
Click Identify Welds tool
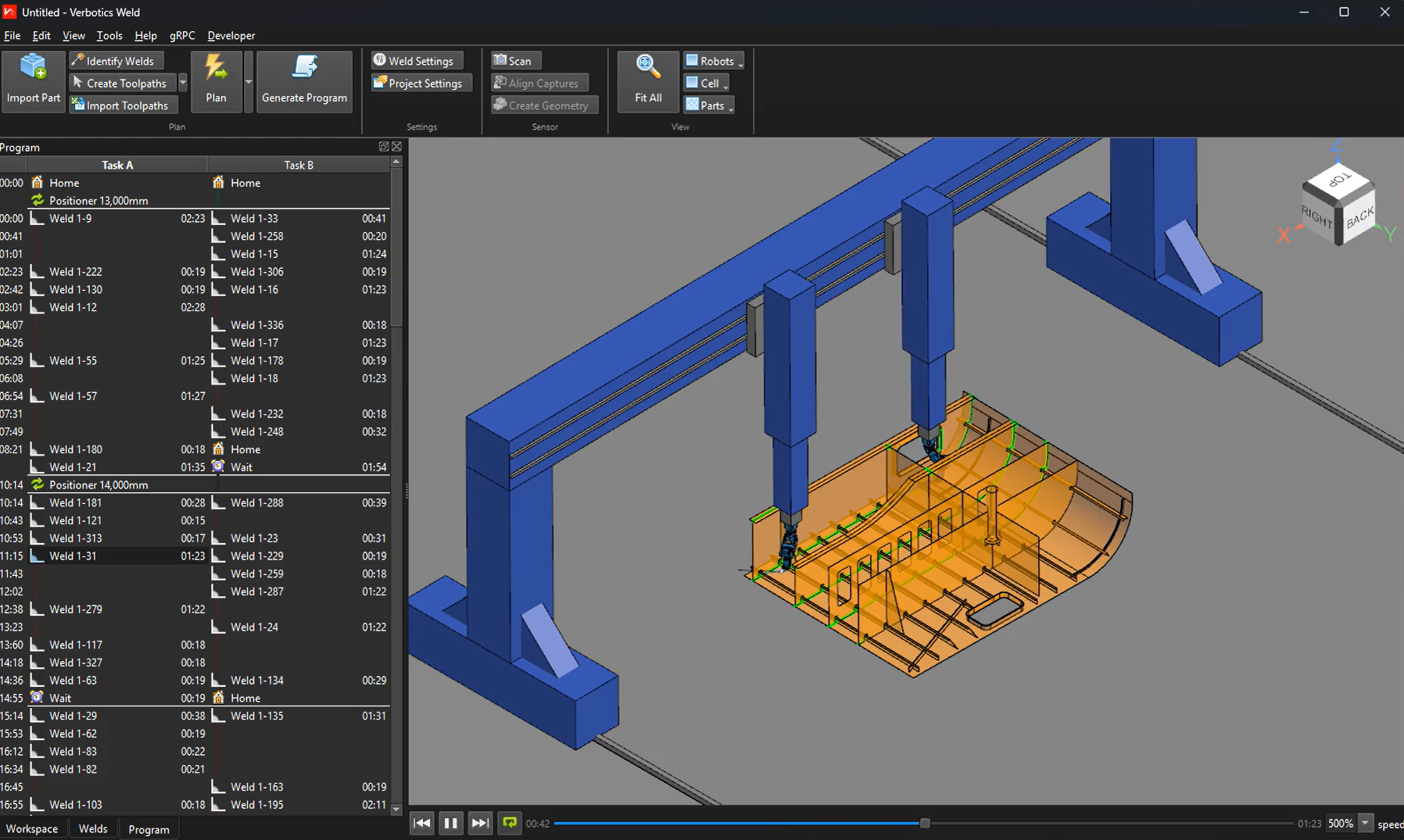coord(116,61)
